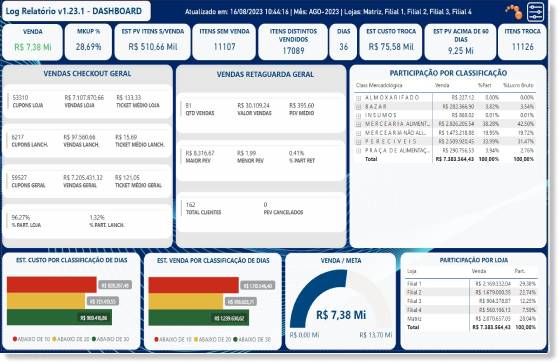The width and height of the screenshot is (559, 363).
Task: Sort classification table by %Part header
Action: 484,86
